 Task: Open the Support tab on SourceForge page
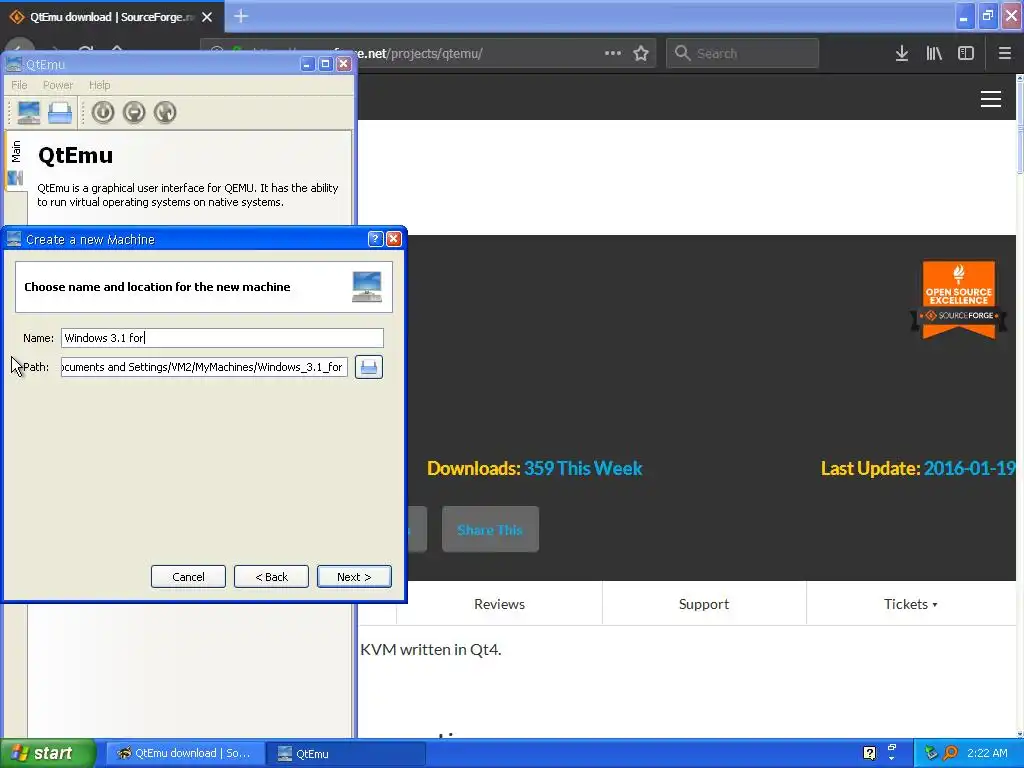click(704, 604)
